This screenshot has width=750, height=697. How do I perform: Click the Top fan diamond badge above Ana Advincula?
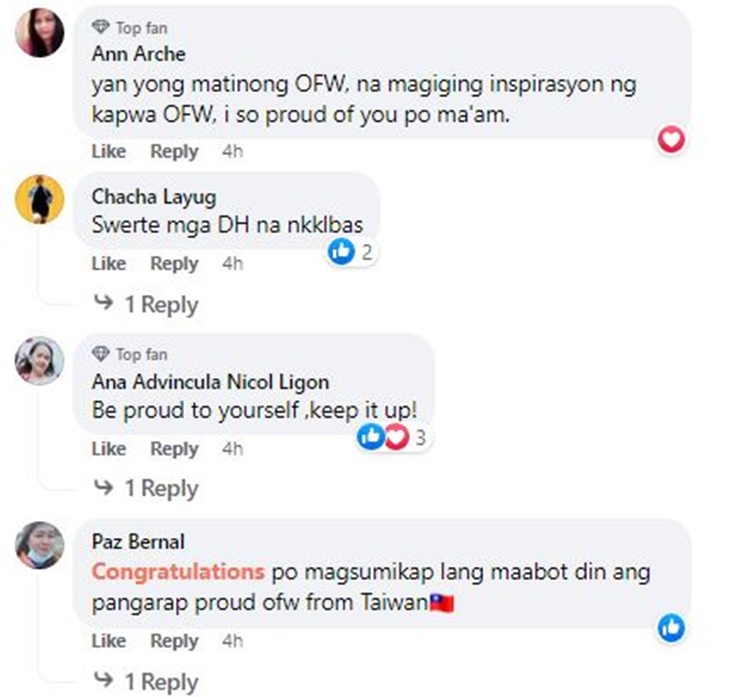tap(100, 354)
